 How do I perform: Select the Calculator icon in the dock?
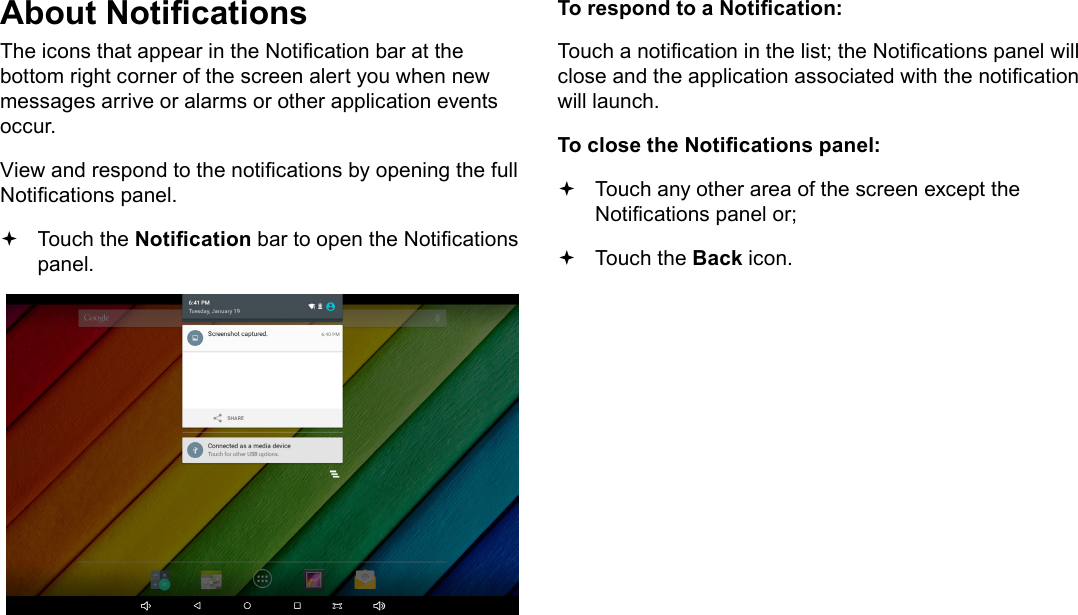pyautogui.click(x=161, y=579)
